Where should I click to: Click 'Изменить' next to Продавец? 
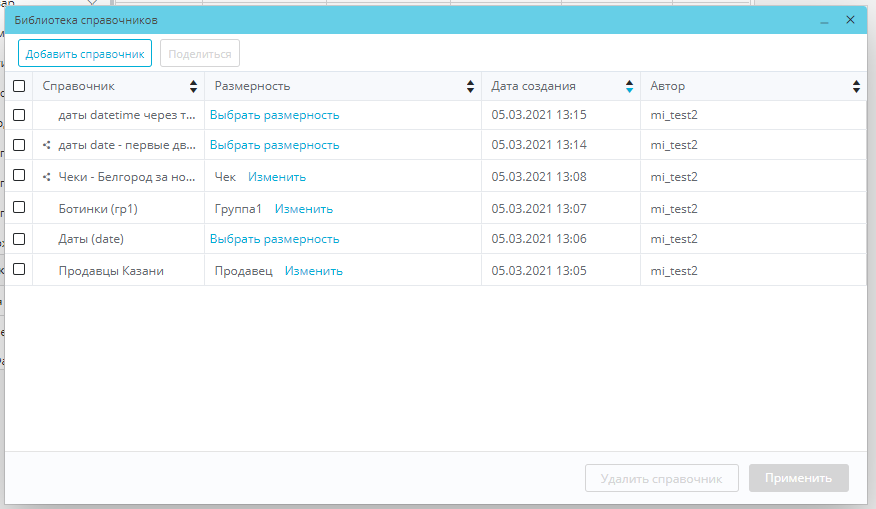[313, 271]
